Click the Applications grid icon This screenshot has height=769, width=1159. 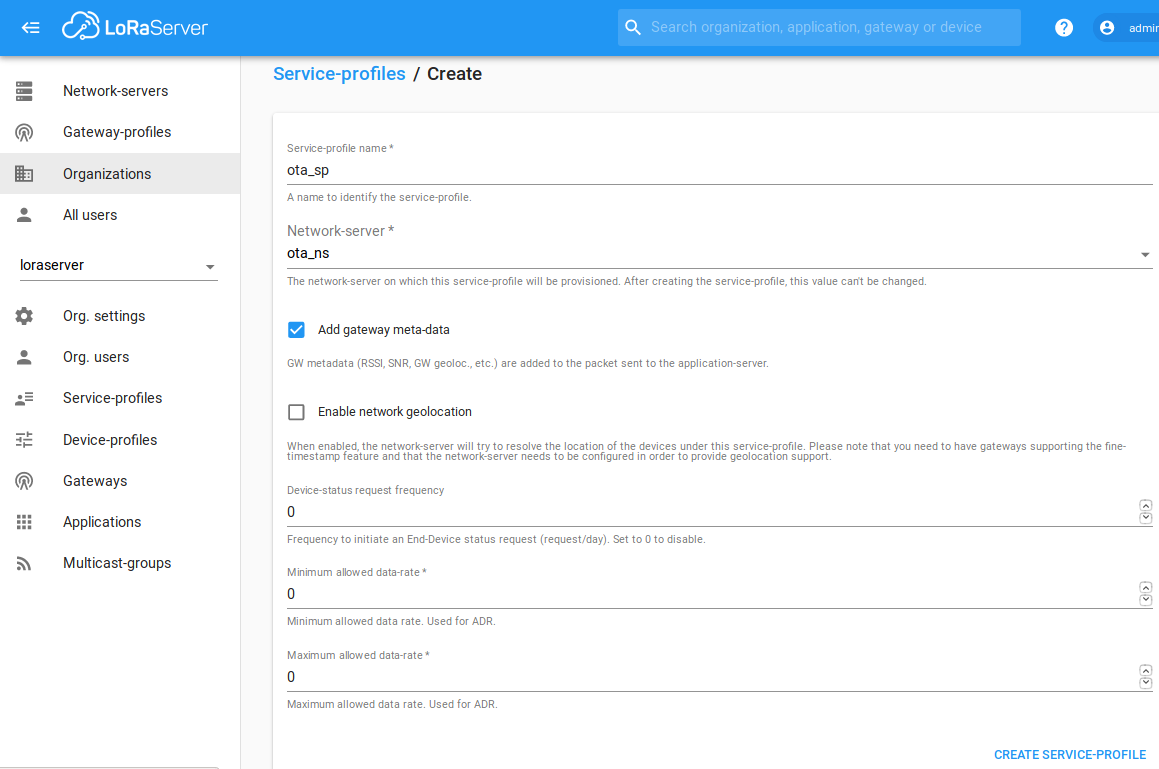(x=24, y=521)
